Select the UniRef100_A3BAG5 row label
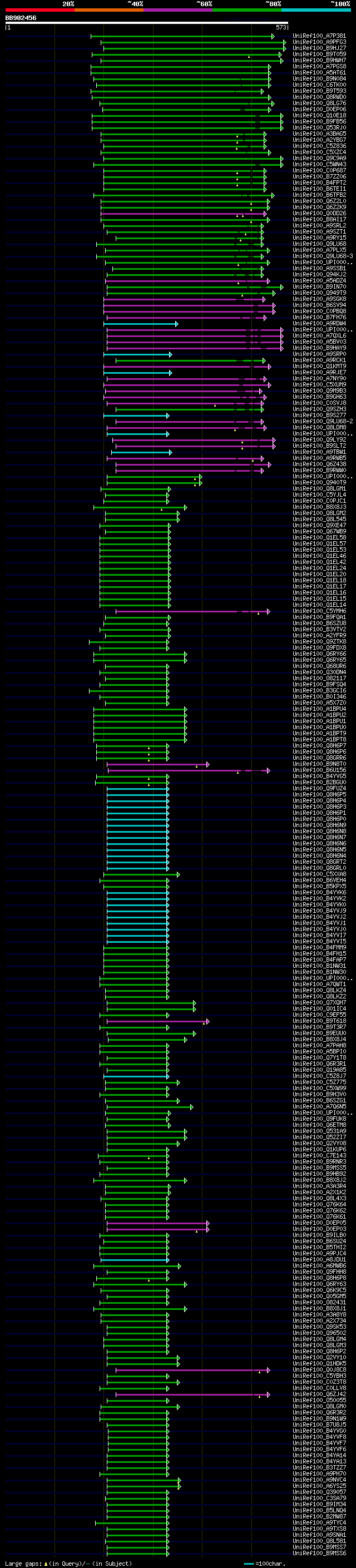Screen dimensions: 356x1568 pyautogui.click(x=319, y=134)
